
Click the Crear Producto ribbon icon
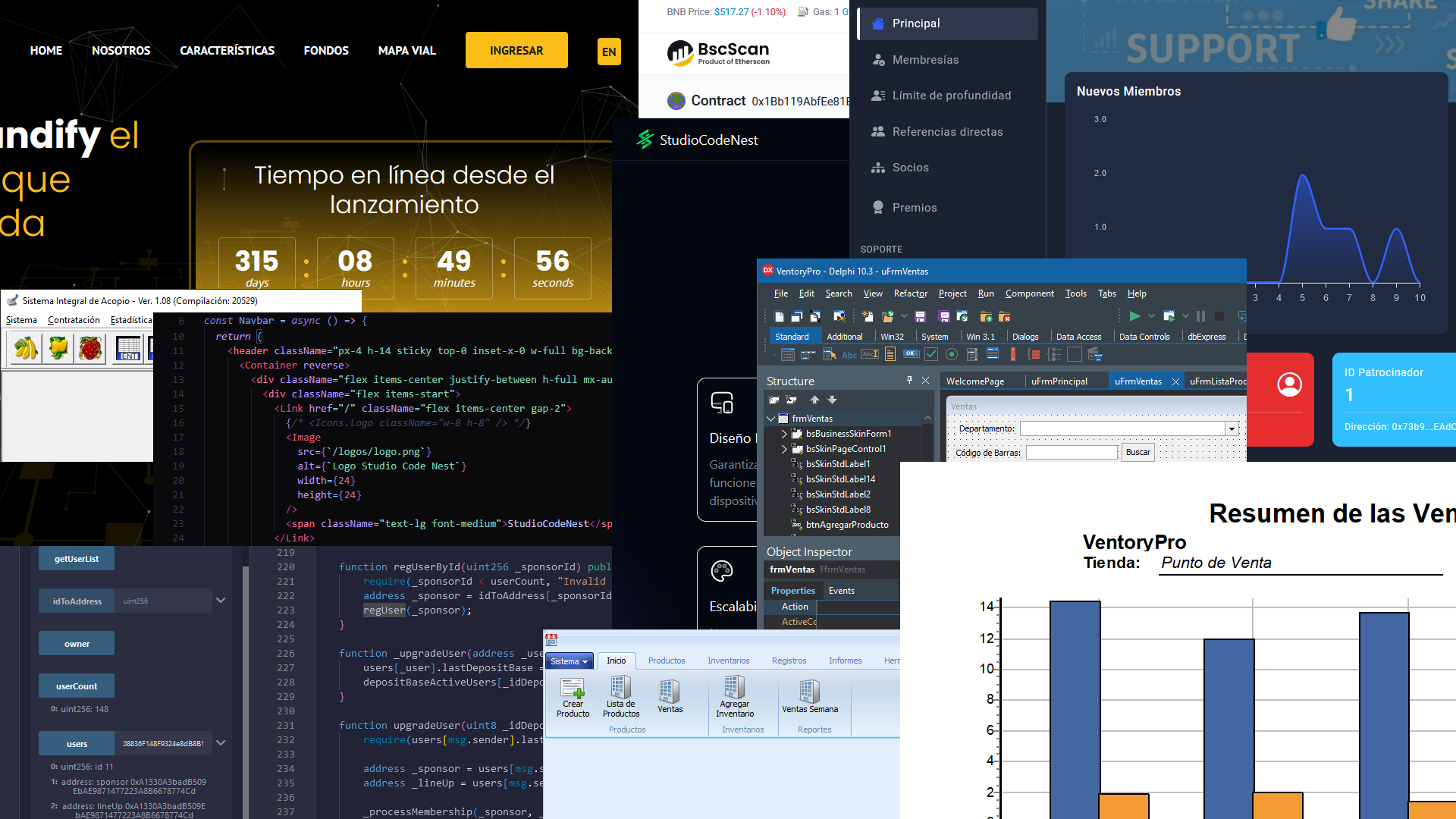[573, 698]
